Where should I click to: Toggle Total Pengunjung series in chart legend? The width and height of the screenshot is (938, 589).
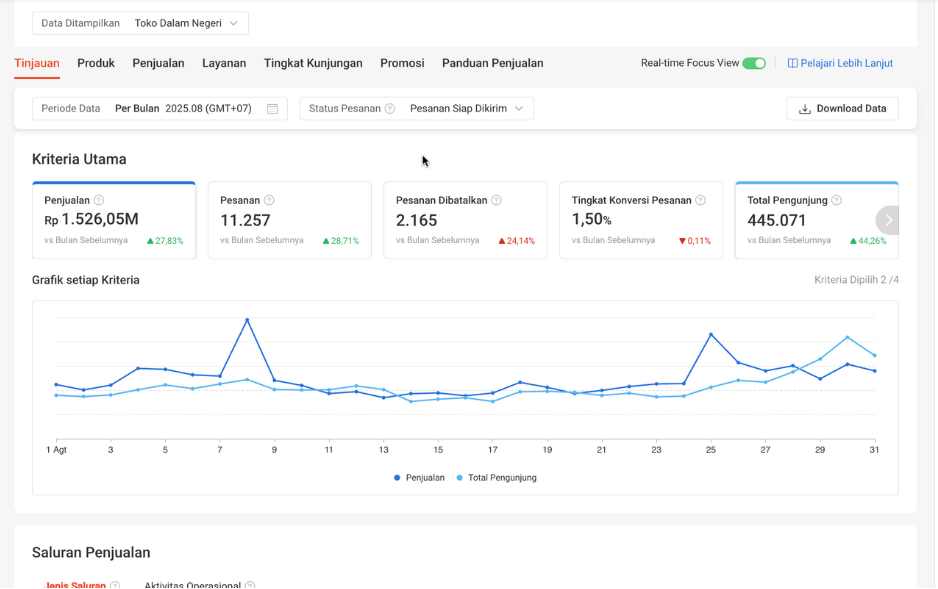497,478
